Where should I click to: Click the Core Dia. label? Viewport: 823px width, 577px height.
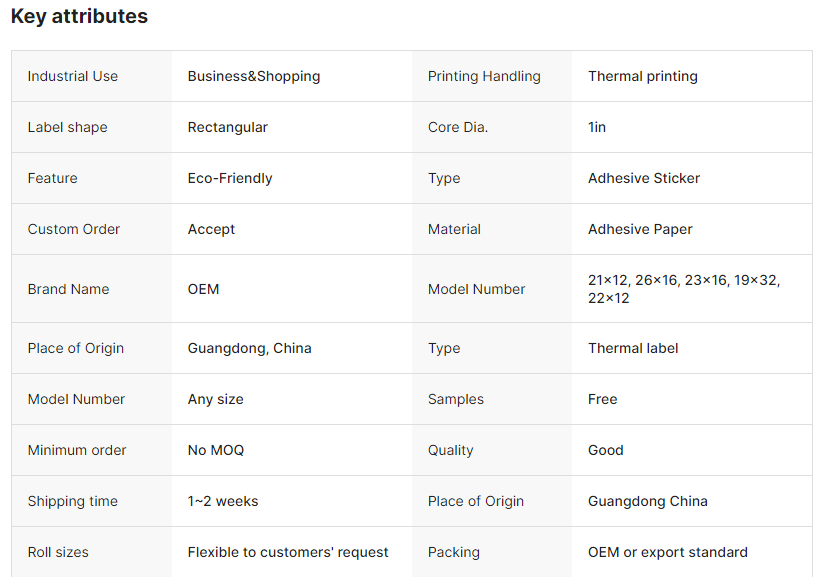coord(458,127)
